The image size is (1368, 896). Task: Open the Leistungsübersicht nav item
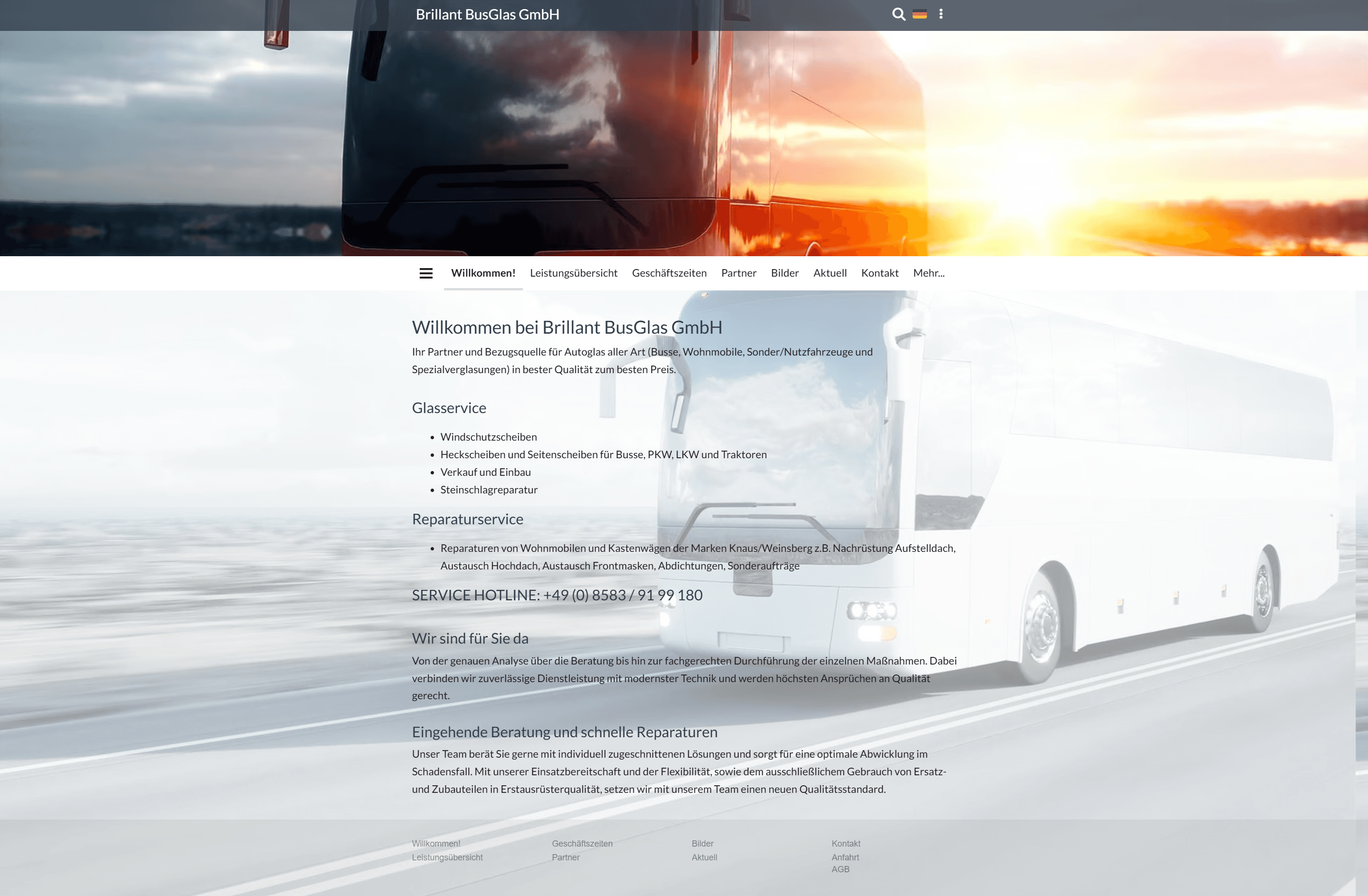574,273
